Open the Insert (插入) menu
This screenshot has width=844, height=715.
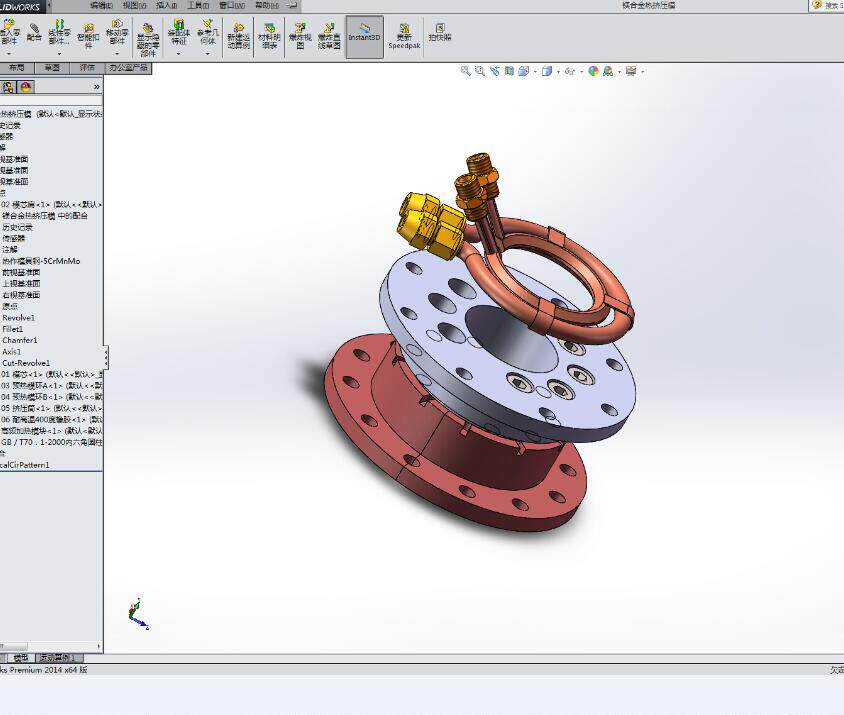point(166,5)
